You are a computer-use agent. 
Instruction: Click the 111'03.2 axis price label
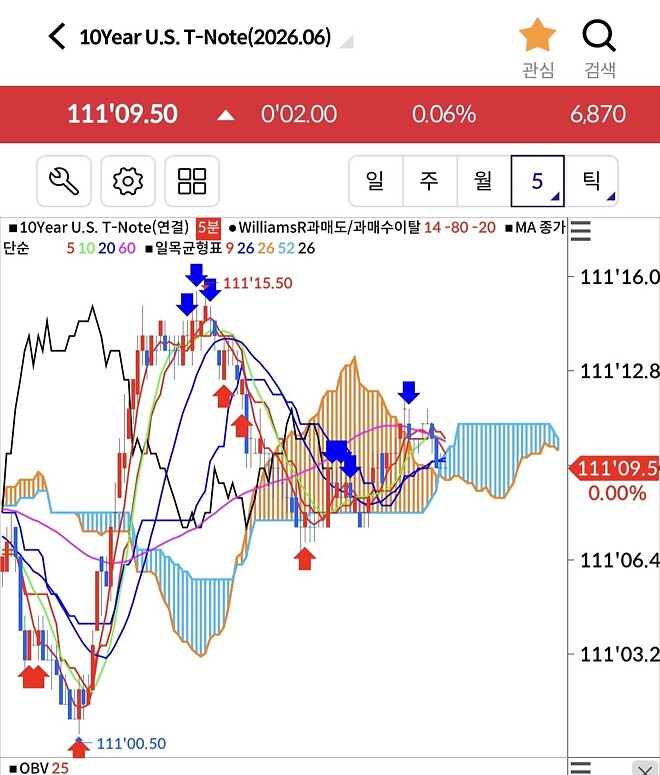tap(620, 654)
